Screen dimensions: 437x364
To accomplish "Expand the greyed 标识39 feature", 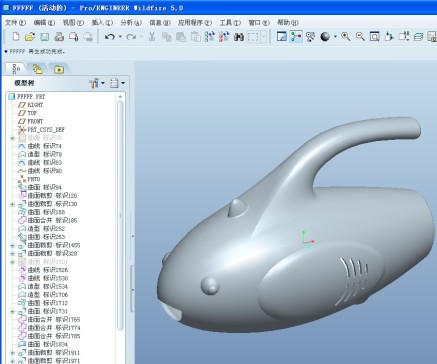I will pos(13,138).
